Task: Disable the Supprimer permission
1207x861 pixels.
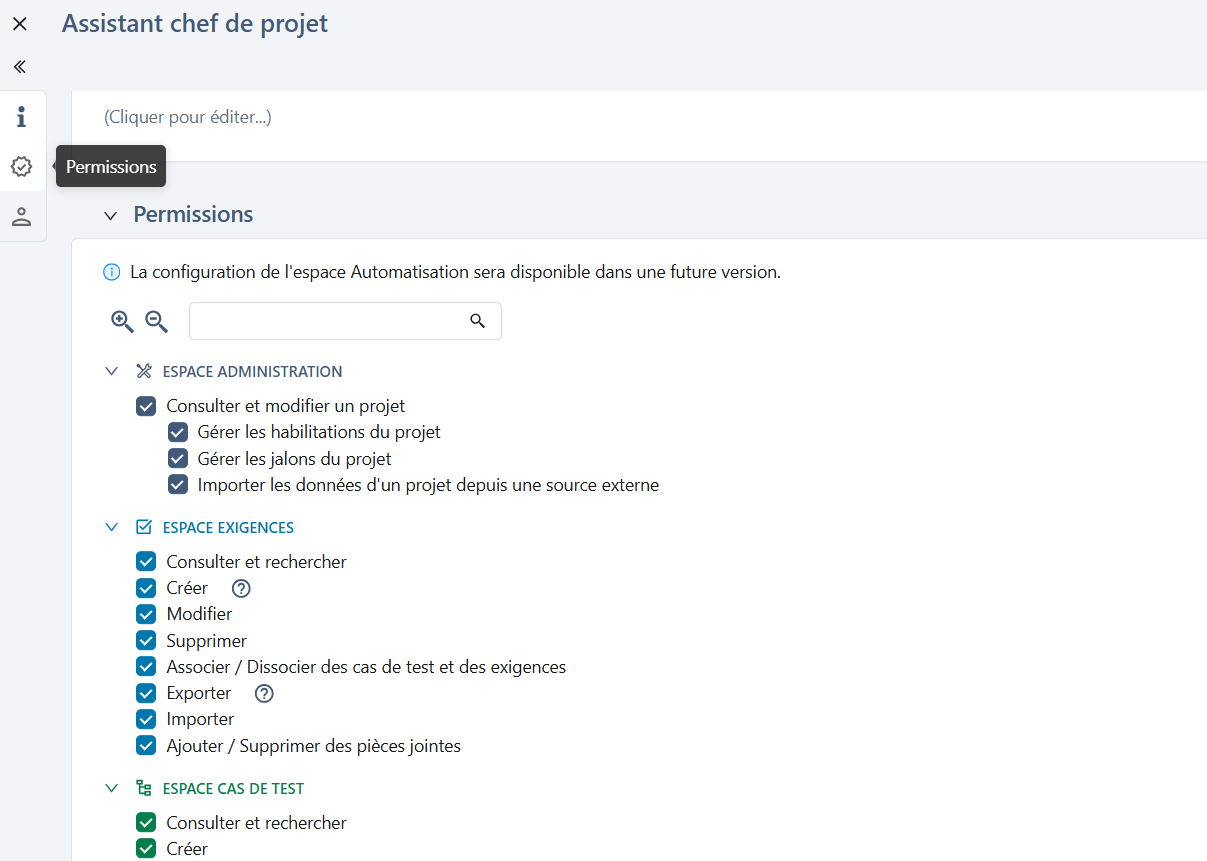Action: coord(146,640)
